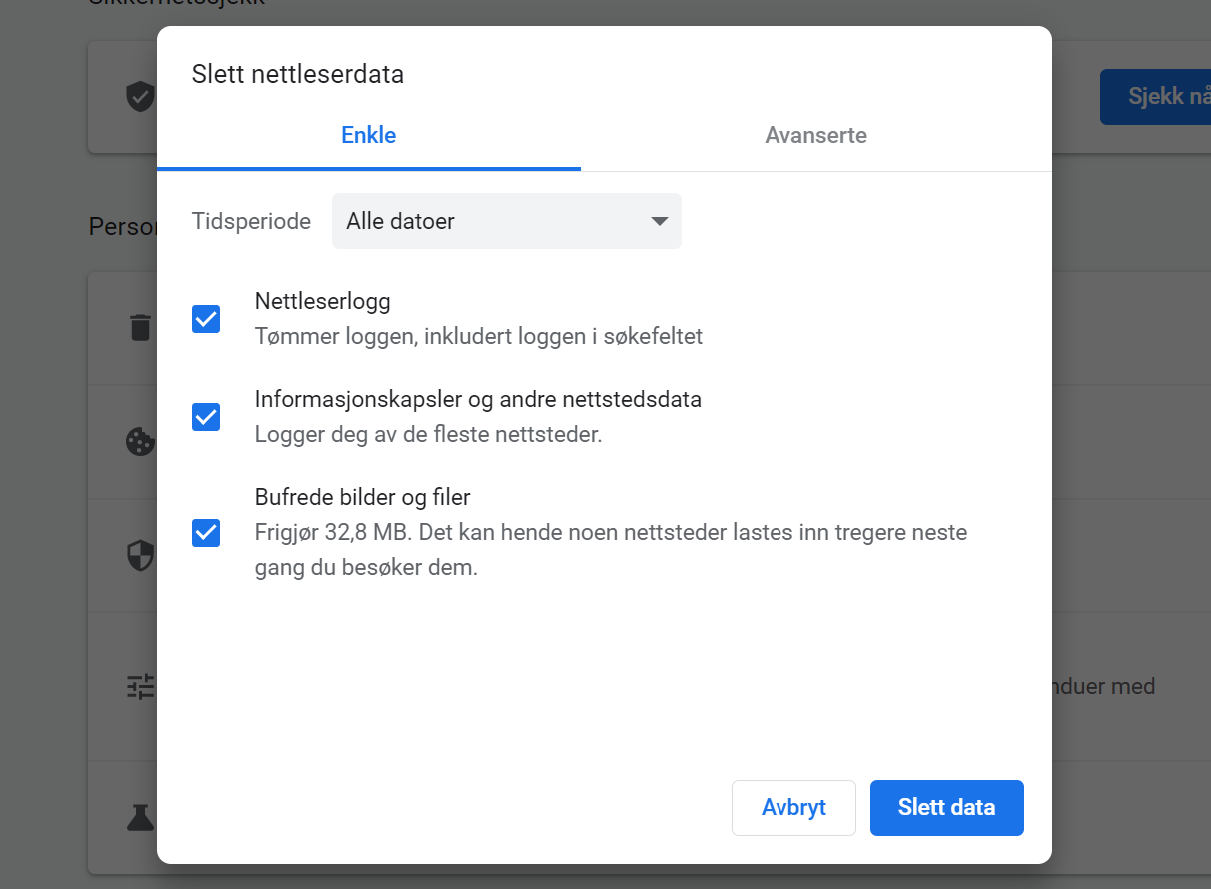Open the Tidsperiode dropdown showing Alle datoer
This screenshot has height=889, width=1211.
(x=507, y=221)
